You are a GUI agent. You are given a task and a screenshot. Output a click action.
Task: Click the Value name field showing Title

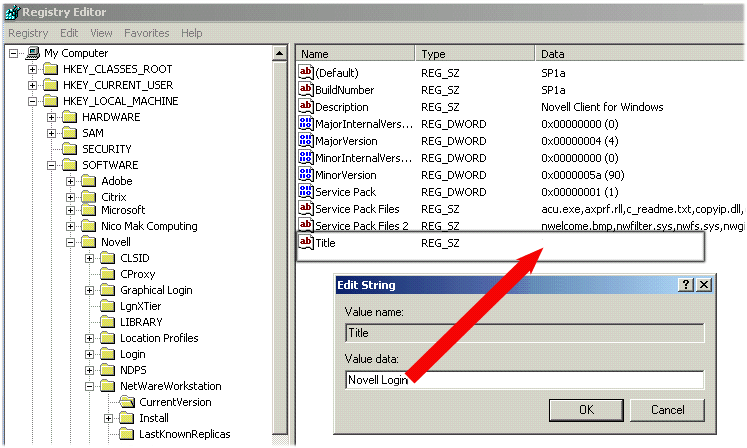click(x=525, y=333)
